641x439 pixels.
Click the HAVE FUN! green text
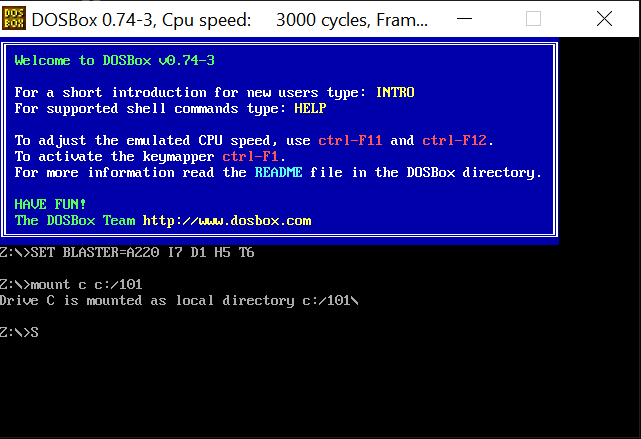click(50, 204)
